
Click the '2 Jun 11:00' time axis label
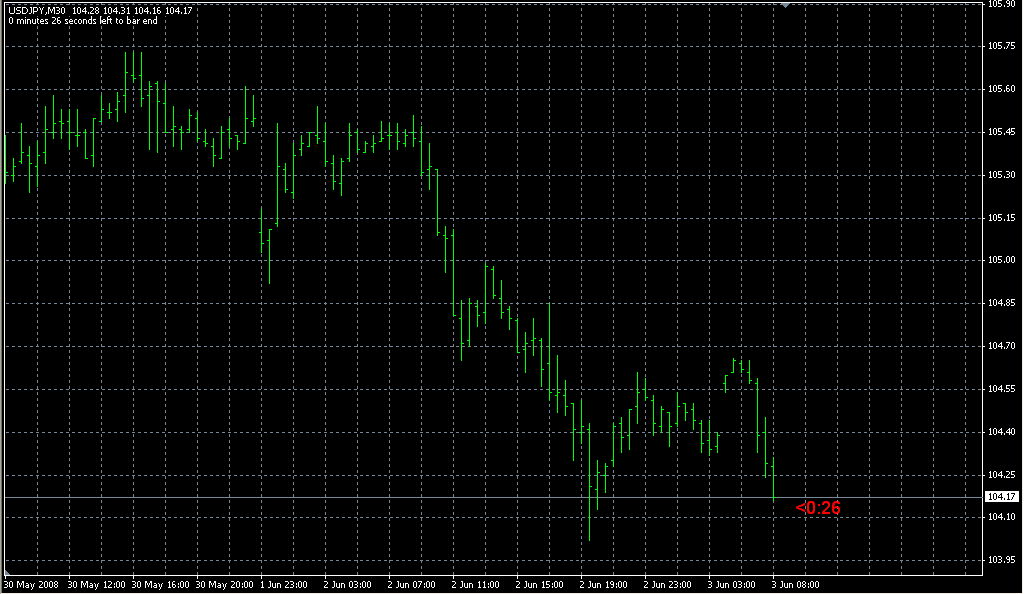[x=475, y=585]
